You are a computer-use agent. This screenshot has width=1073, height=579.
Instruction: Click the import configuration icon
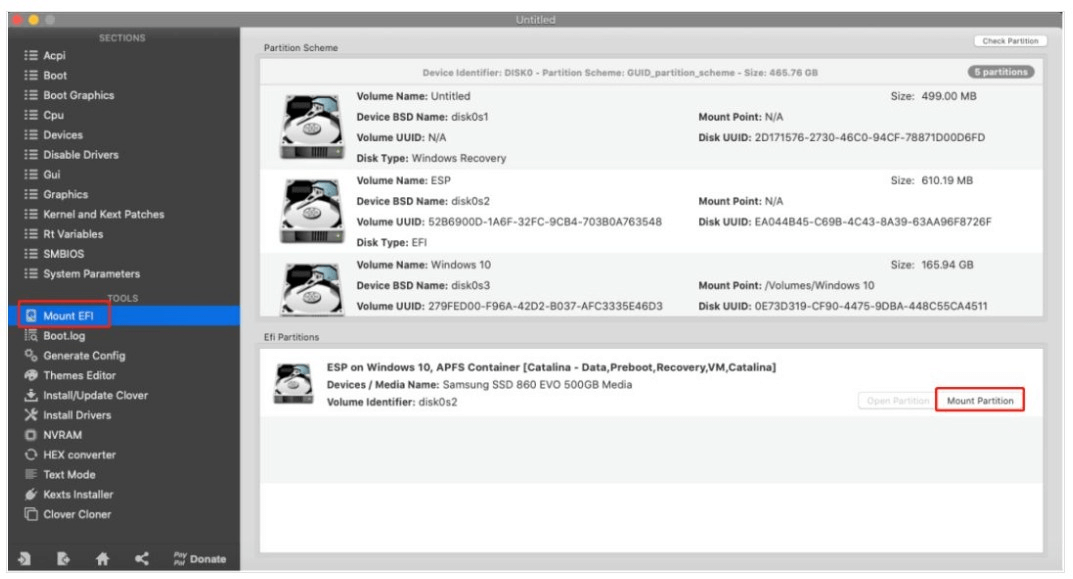coord(25,559)
